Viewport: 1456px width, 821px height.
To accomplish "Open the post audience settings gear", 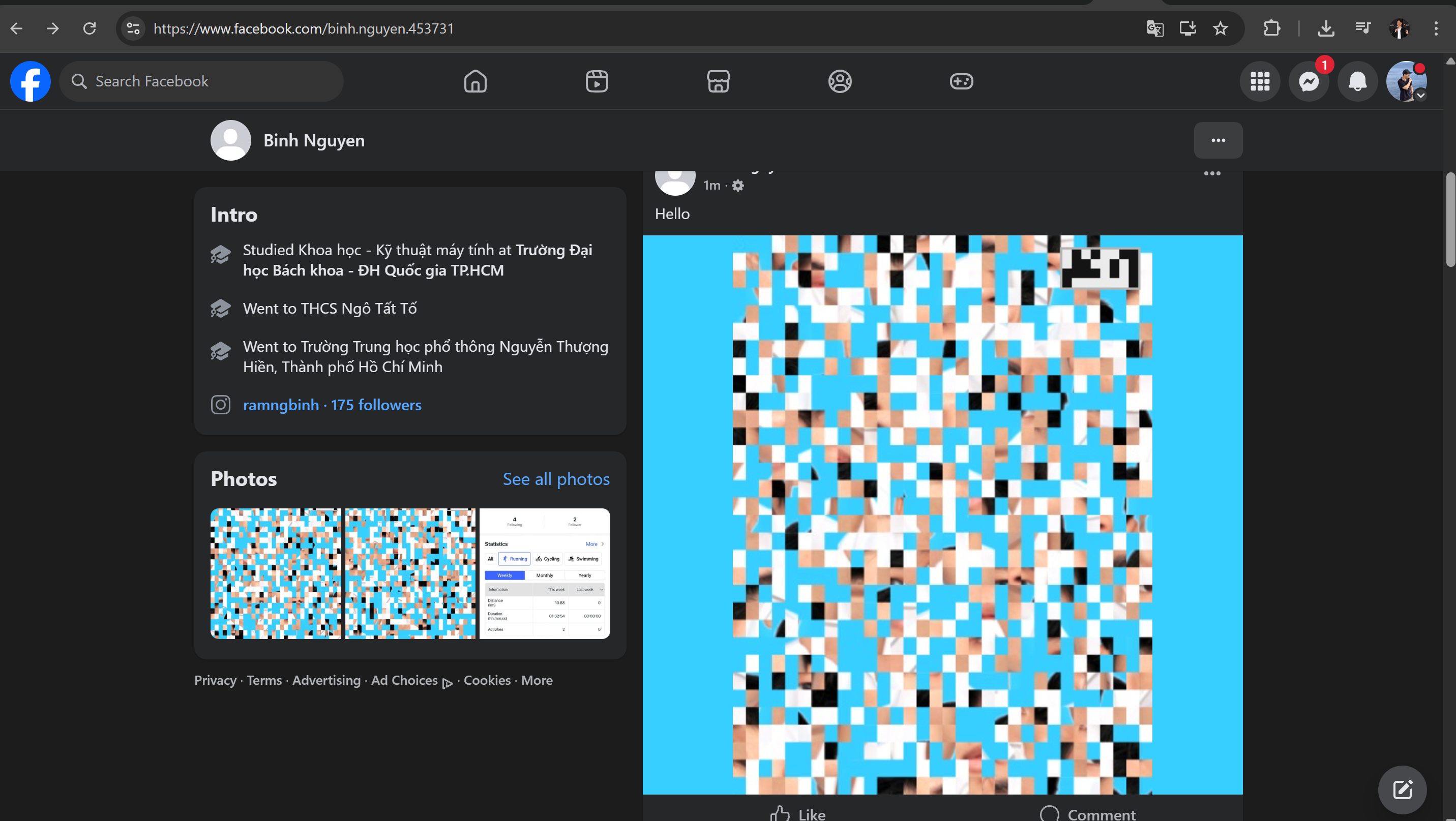I will tap(737, 186).
